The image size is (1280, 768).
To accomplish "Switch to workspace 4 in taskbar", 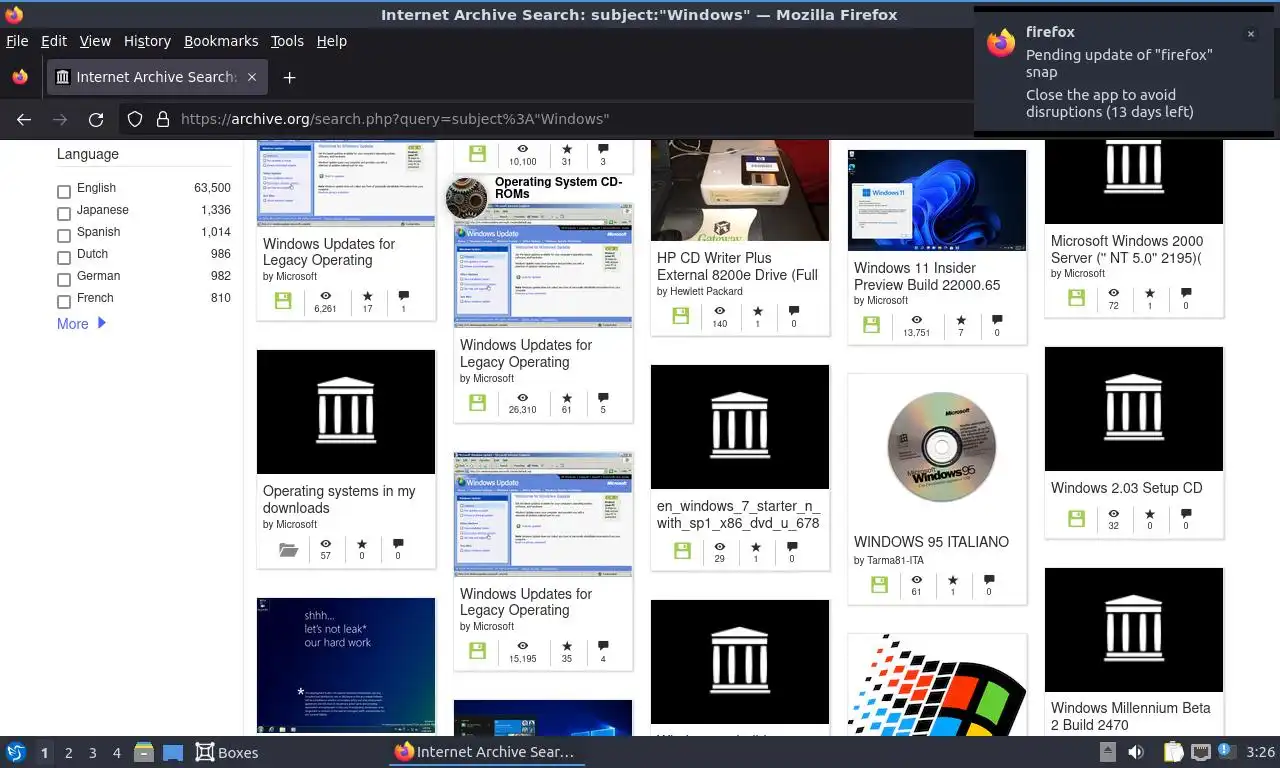I will [116, 753].
